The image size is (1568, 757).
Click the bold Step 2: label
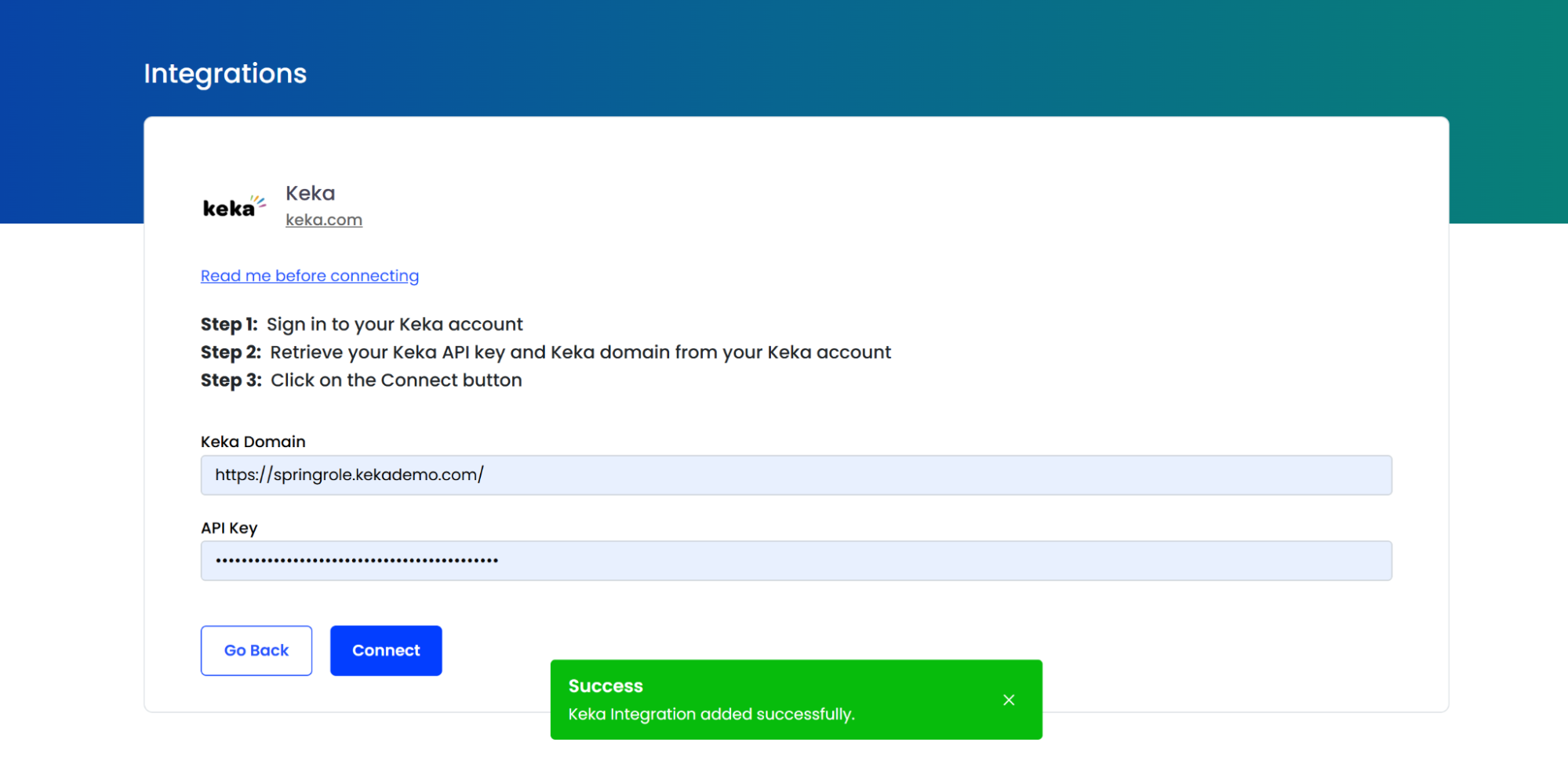[231, 352]
